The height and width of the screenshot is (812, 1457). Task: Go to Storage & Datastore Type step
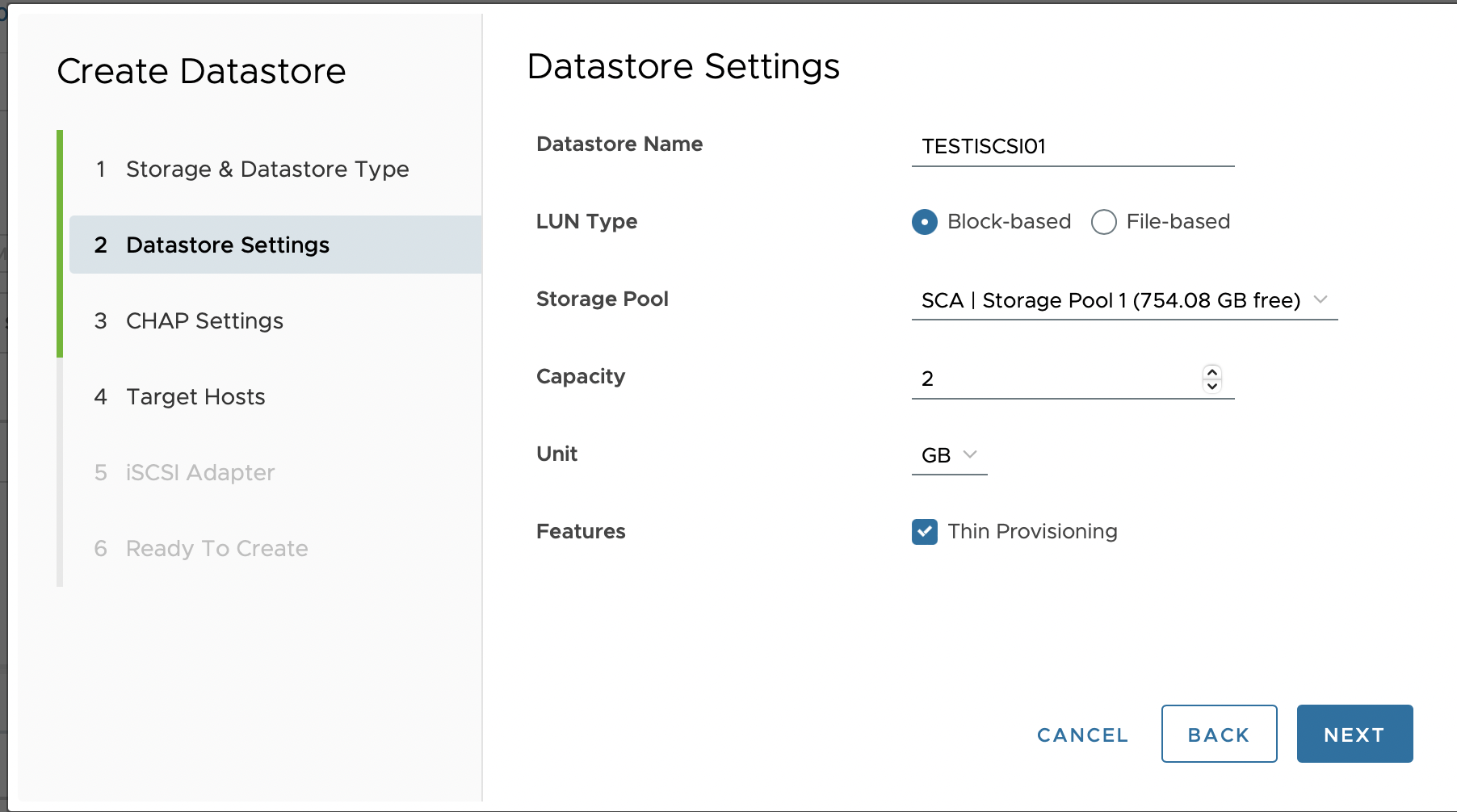(x=267, y=170)
